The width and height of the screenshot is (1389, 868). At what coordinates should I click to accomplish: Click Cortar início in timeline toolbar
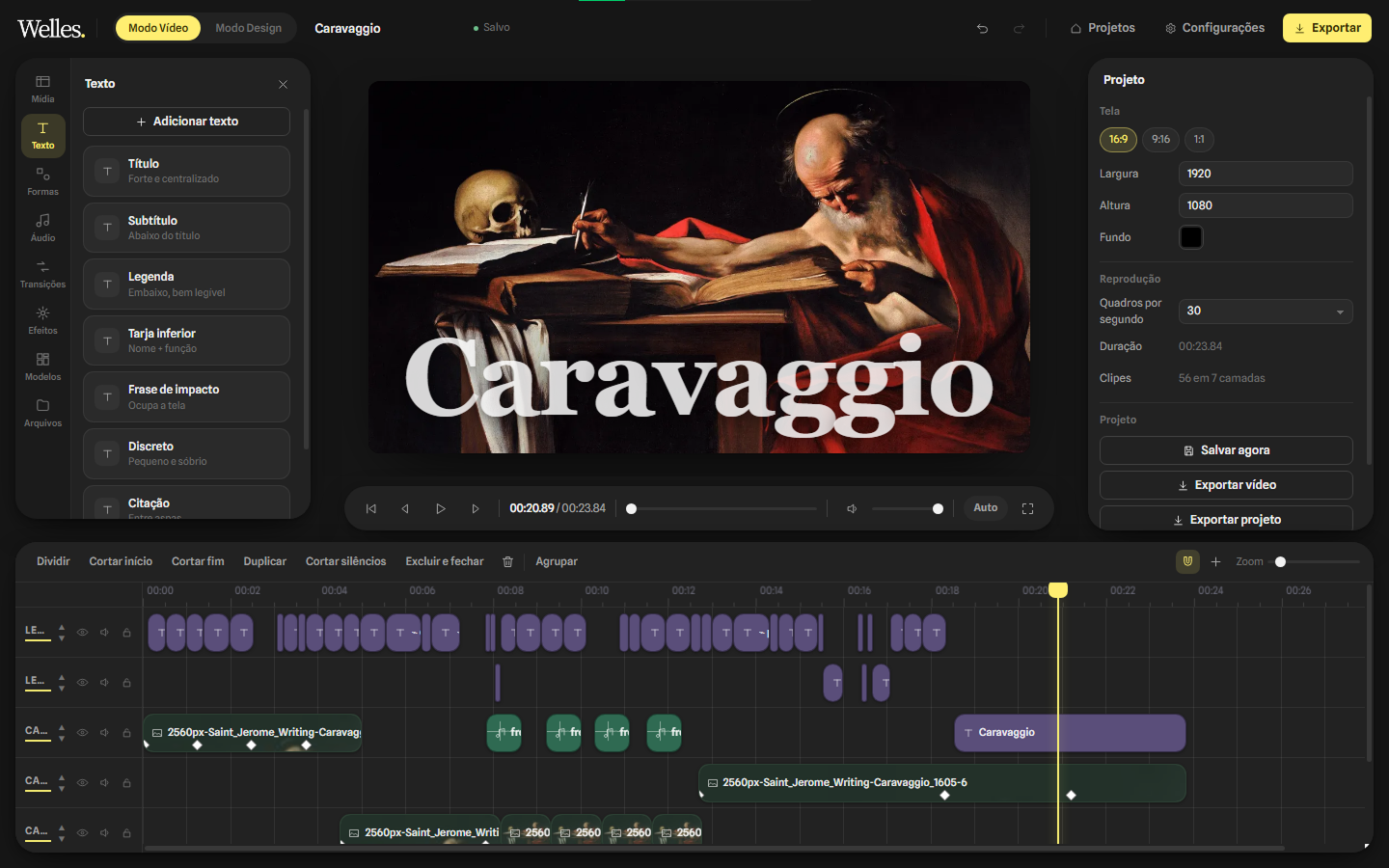121,561
